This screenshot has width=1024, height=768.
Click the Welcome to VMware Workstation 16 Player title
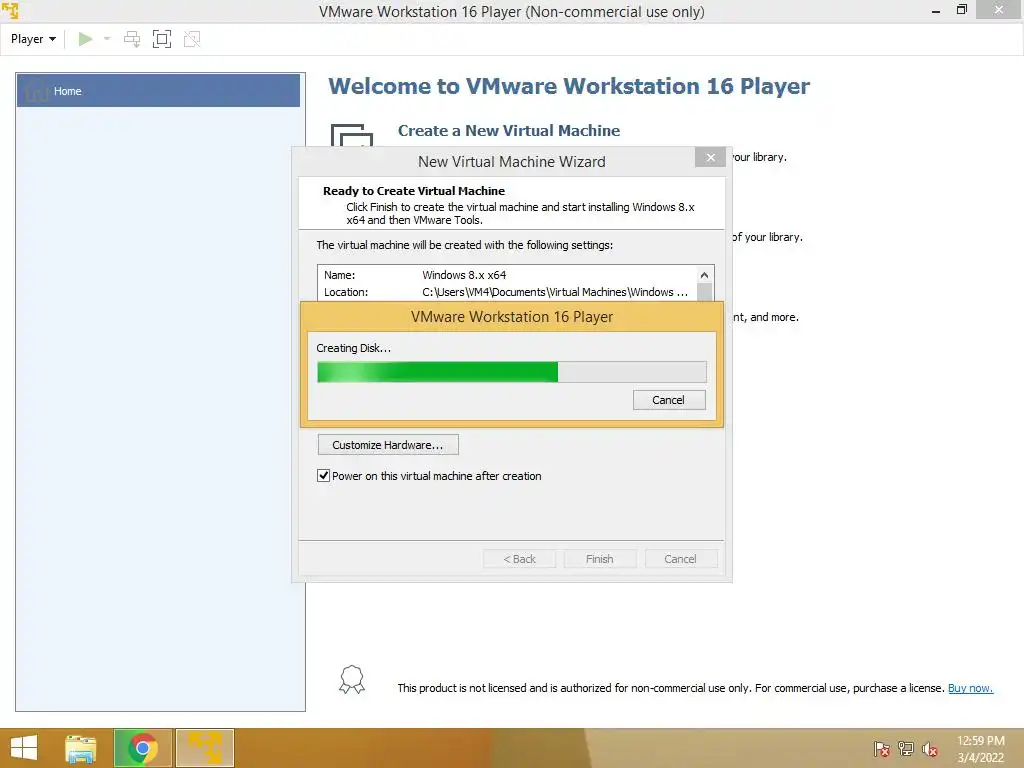click(x=569, y=86)
